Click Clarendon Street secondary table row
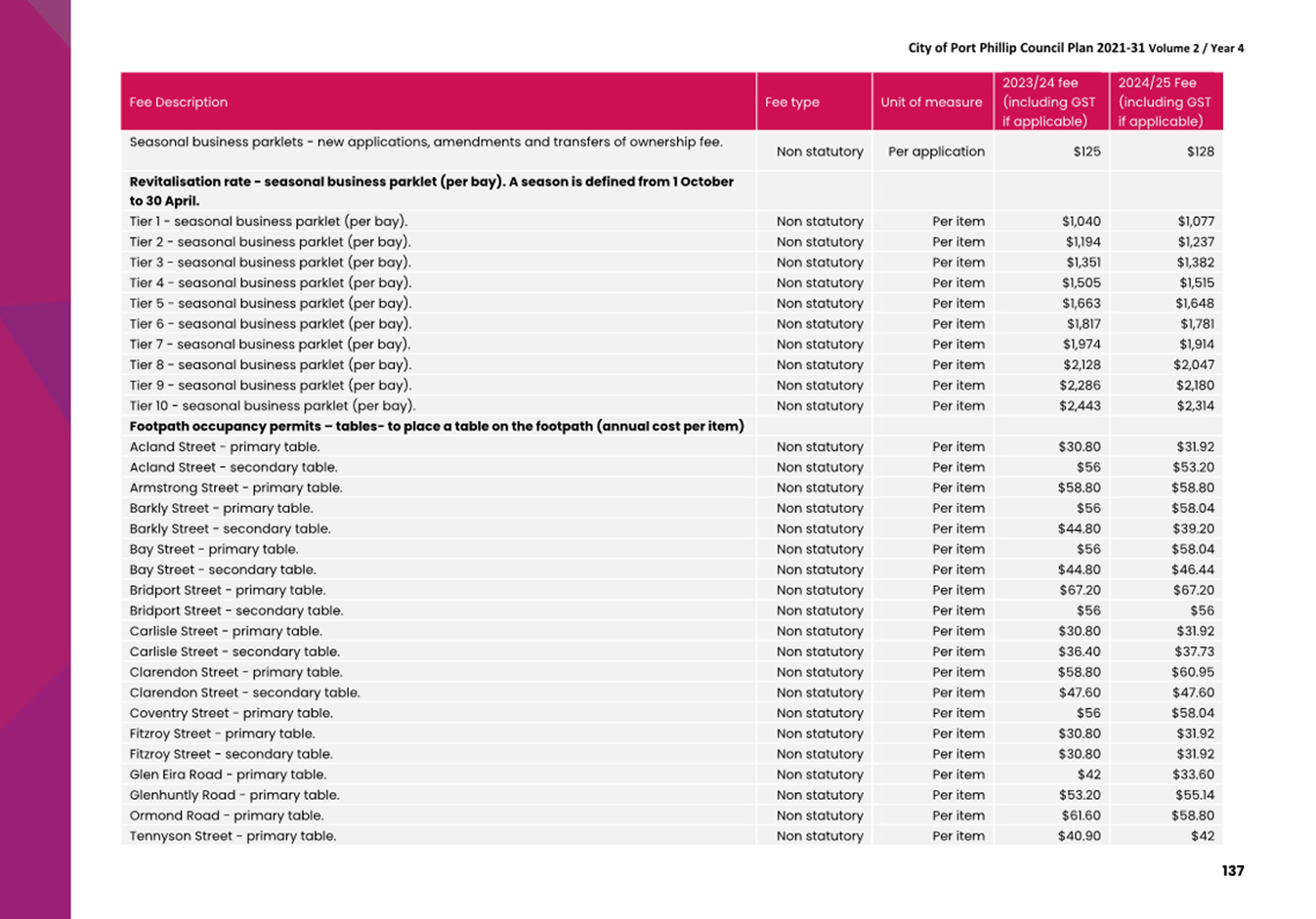Image resolution: width=1316 pixels, height=919 pixels. pyautogui.click(x=671, y=693)
